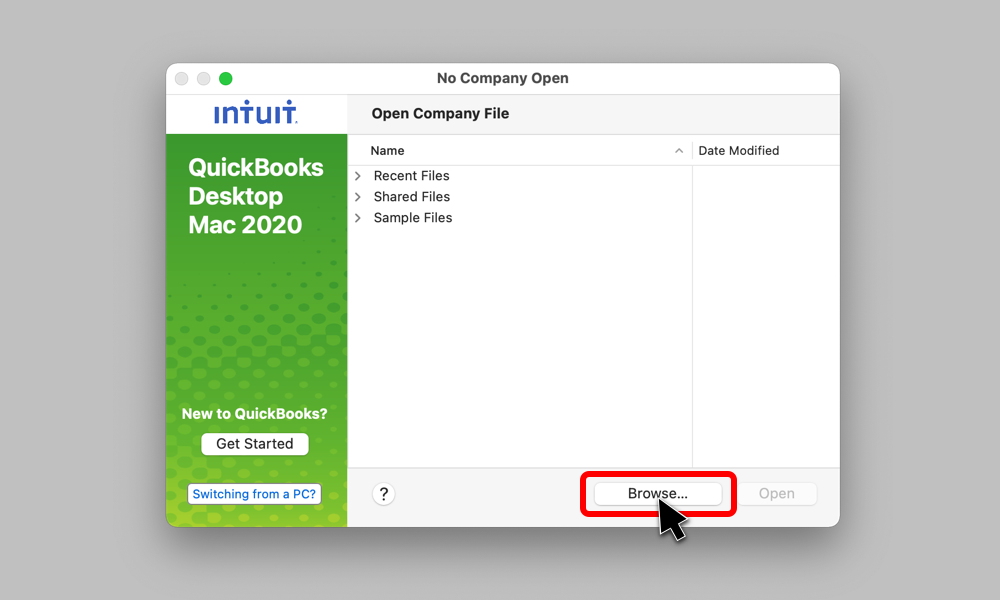
Task: Open help with the question mark icon
Action: pyautogui.click(x=383, y=494)
